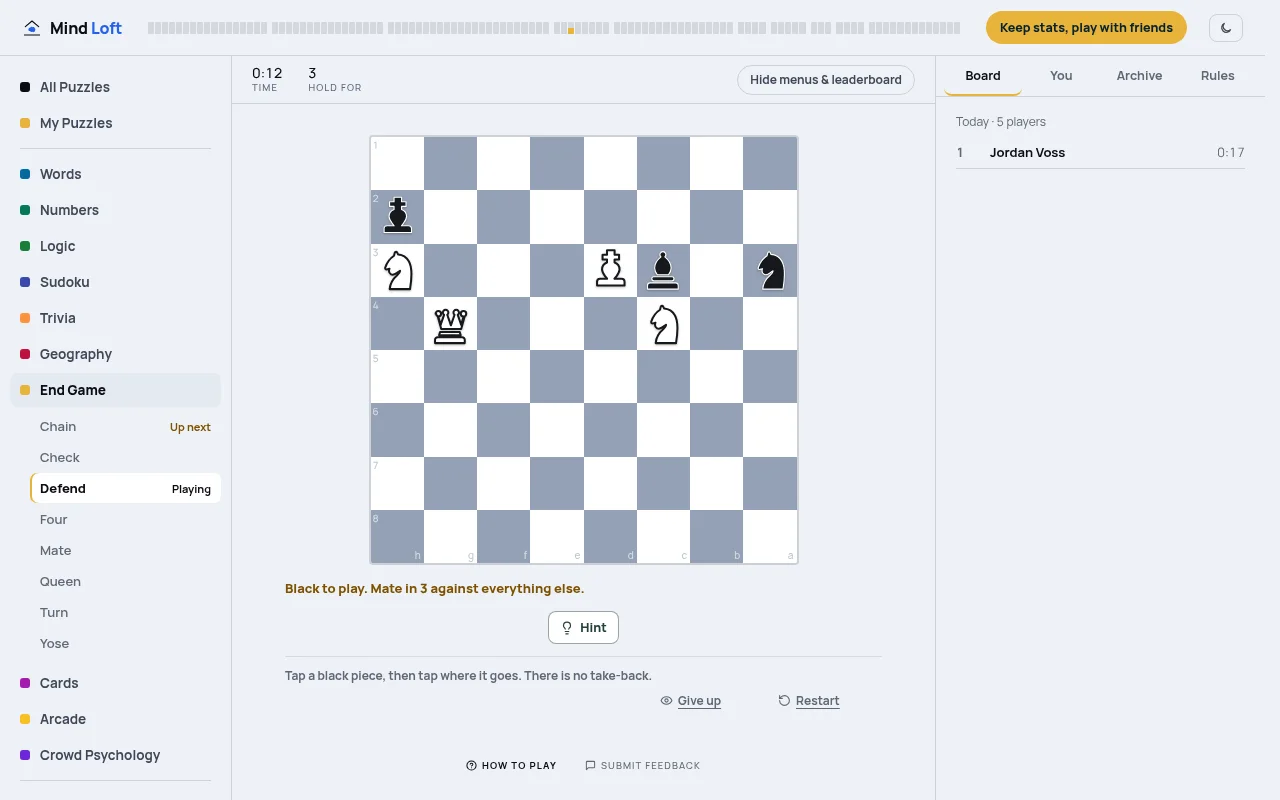1280x800 pixels.
Task: Click the question mark How to Play icon
Action: [x=471, y=766]
